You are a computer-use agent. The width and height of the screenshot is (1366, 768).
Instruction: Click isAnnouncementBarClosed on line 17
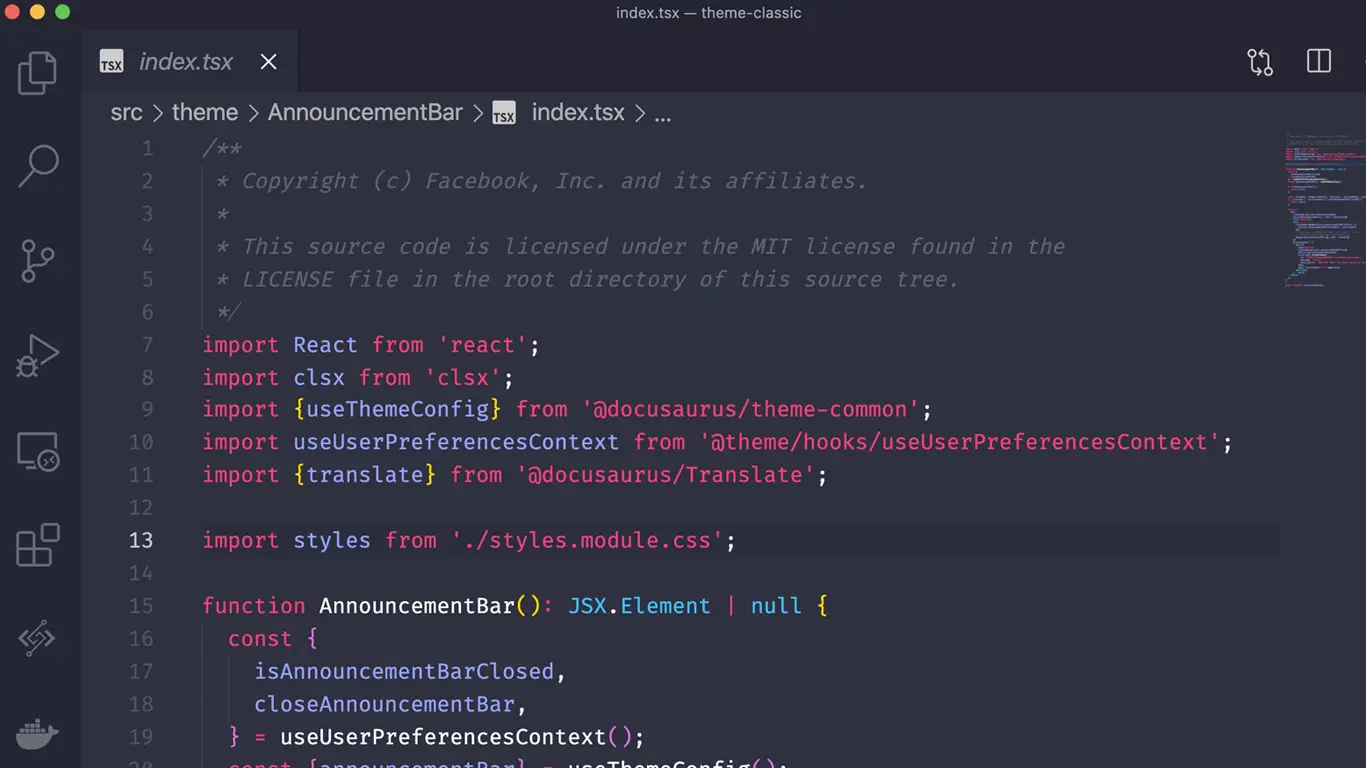click(404, 671)
